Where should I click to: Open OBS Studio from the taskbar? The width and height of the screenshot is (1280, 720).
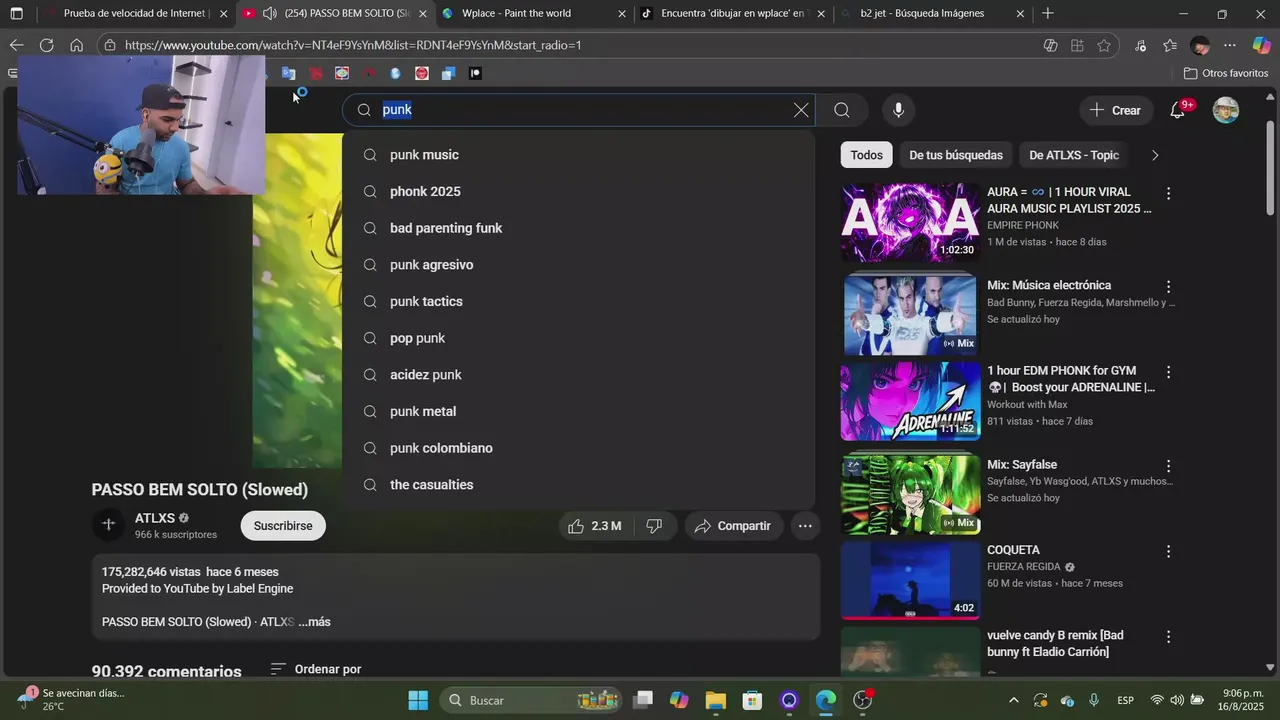click(863, 700)
